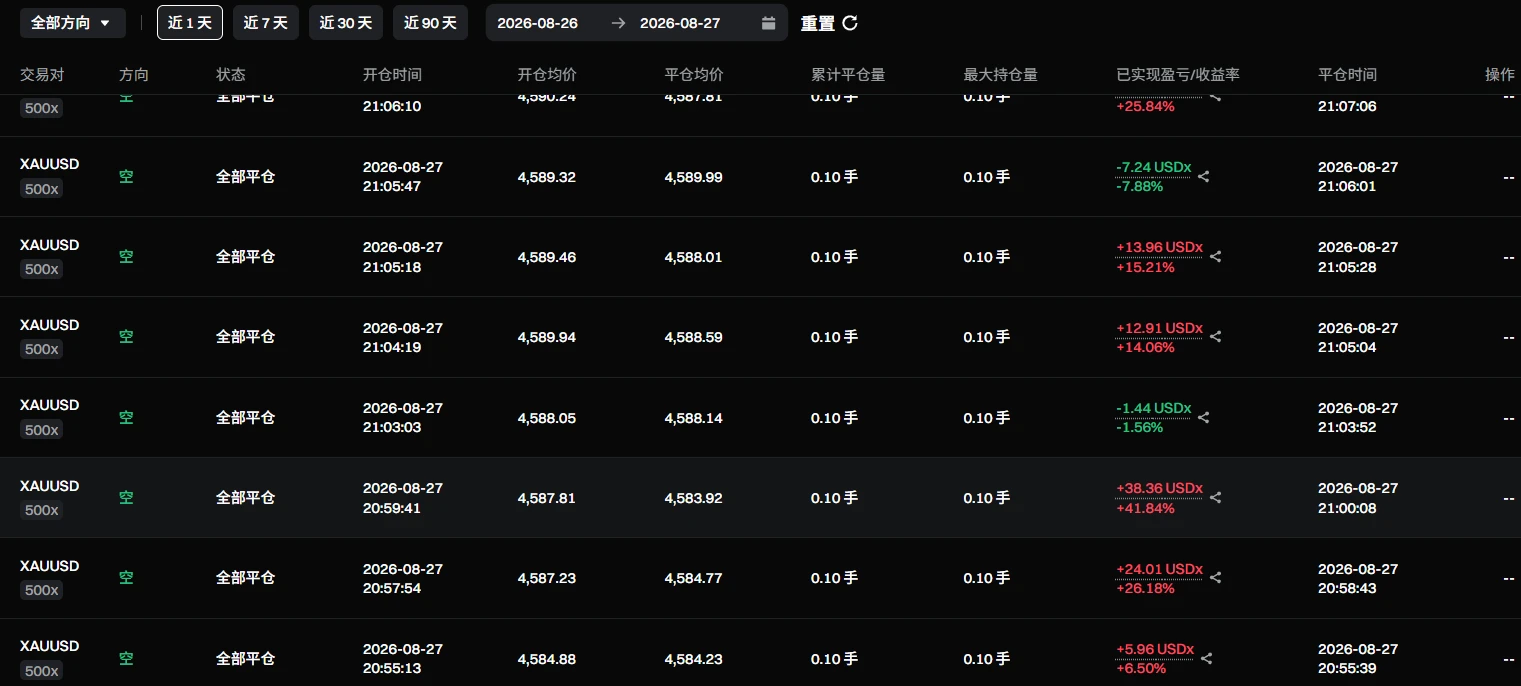Click the 500x badge in row opened 20:59:41
This screenshot has width=1521, height=686.
point(42,510)
